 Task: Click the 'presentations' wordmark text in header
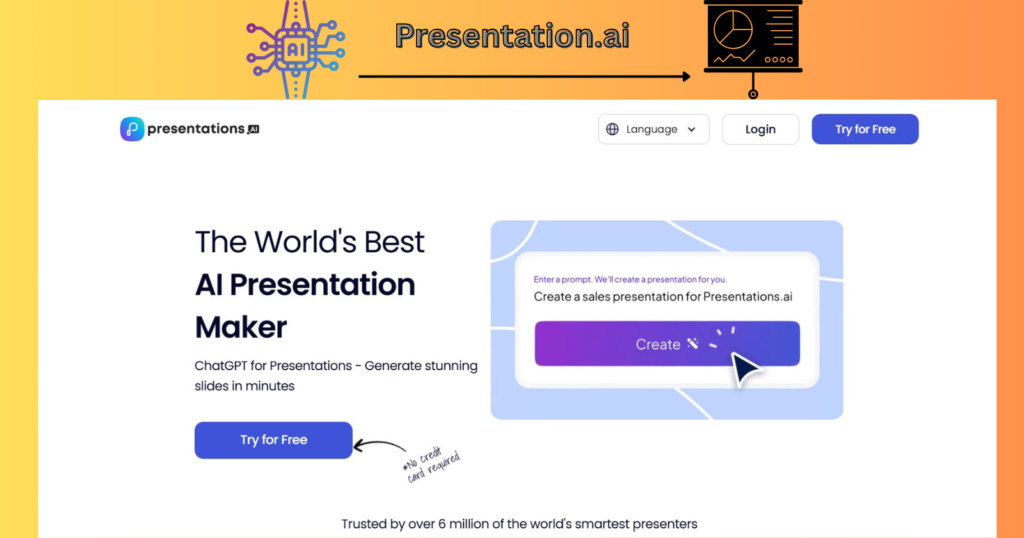(x=196, y=129)
